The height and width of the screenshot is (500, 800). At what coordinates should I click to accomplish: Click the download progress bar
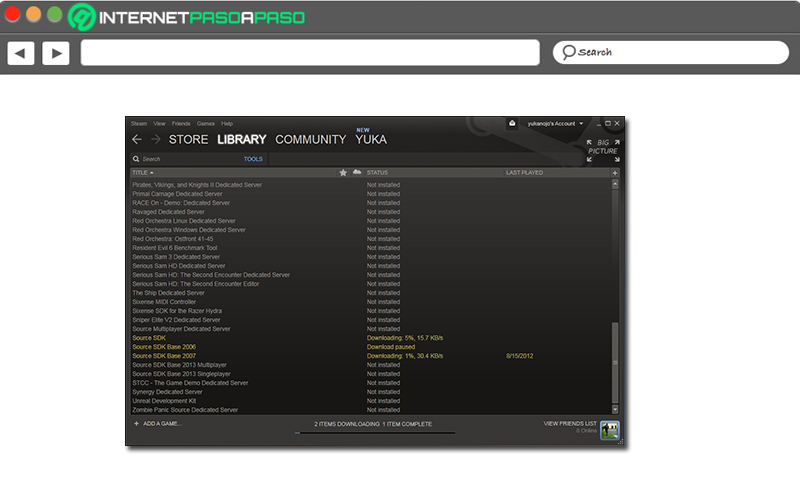375,433
